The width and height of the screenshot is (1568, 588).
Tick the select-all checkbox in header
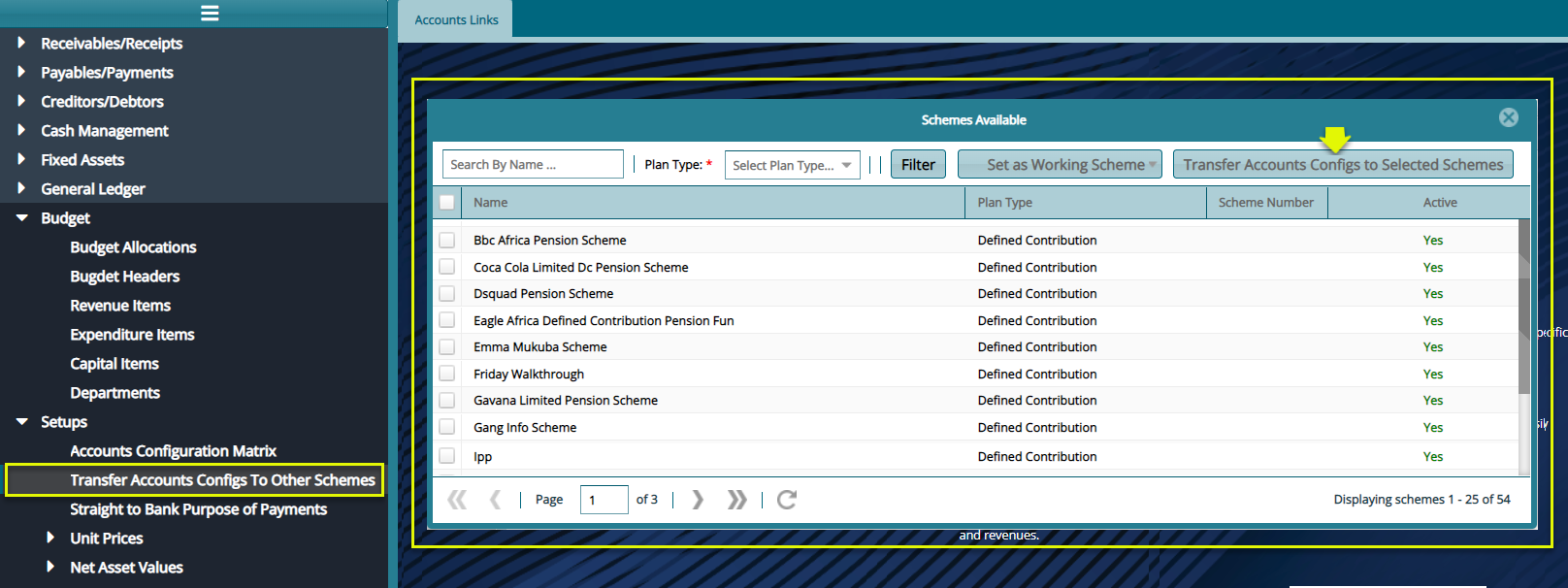(446, 202)
